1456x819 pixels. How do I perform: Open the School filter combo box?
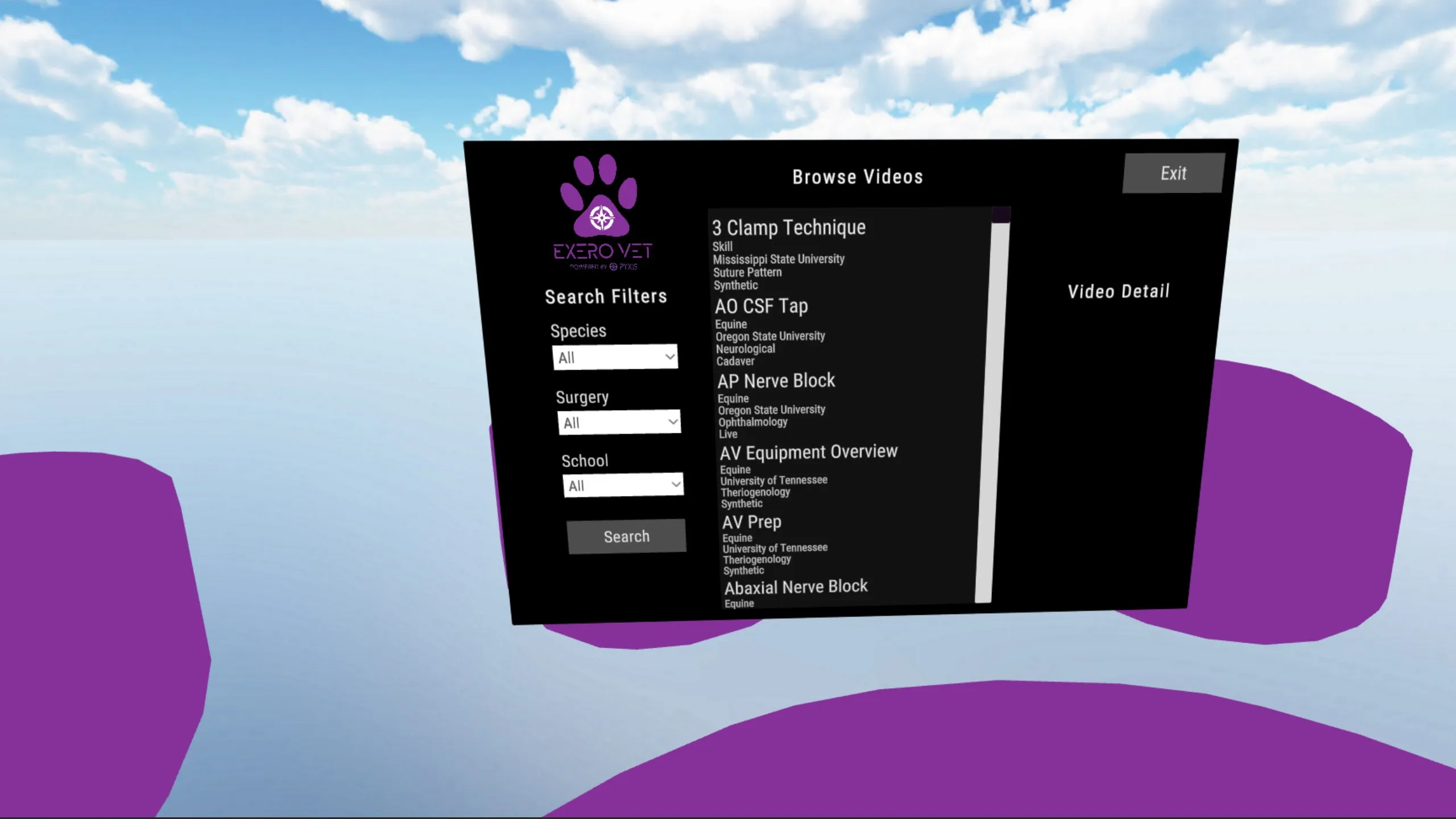tap(622, 485)
